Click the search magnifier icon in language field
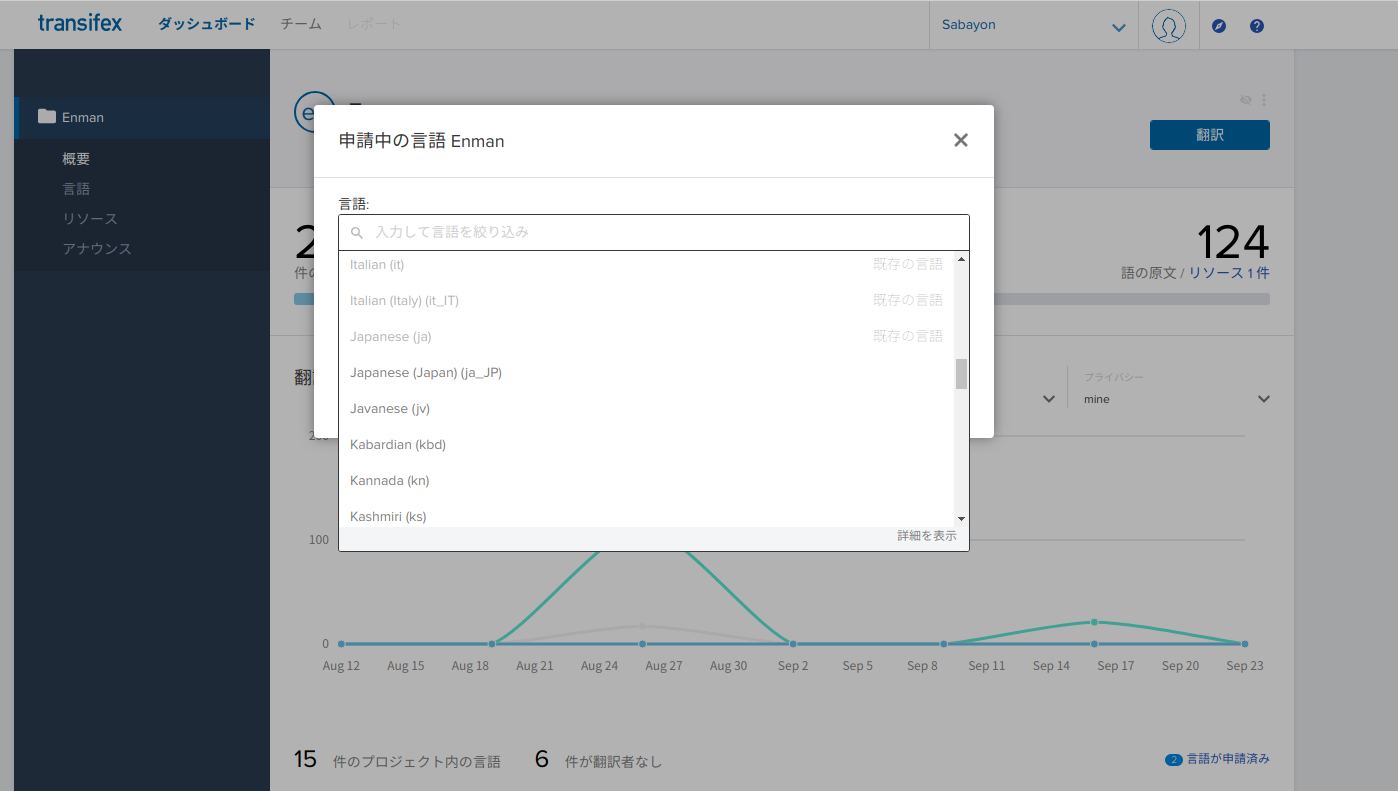1398x791 pixels. pyautogui.click(x=357, y=233)
